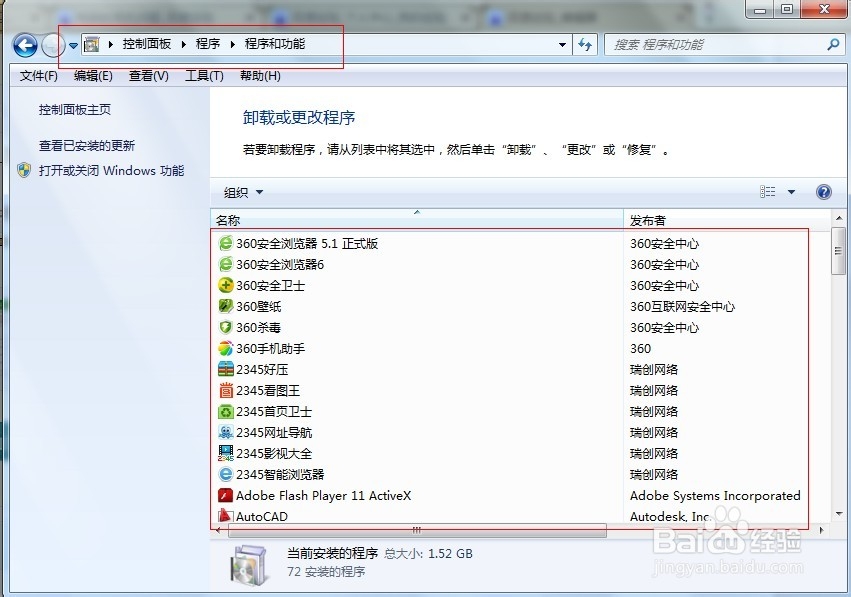Image resolution: width=851 pixels, height=597 pixels.
Task: Select the 360安全浏览器6 program icon
Action: click(226, 264)
